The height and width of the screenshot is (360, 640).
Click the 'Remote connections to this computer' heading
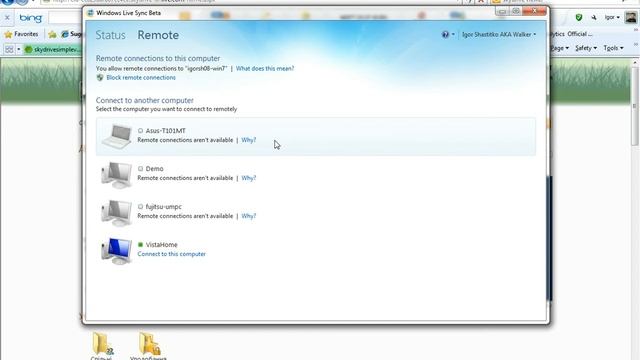click(158, 58)
